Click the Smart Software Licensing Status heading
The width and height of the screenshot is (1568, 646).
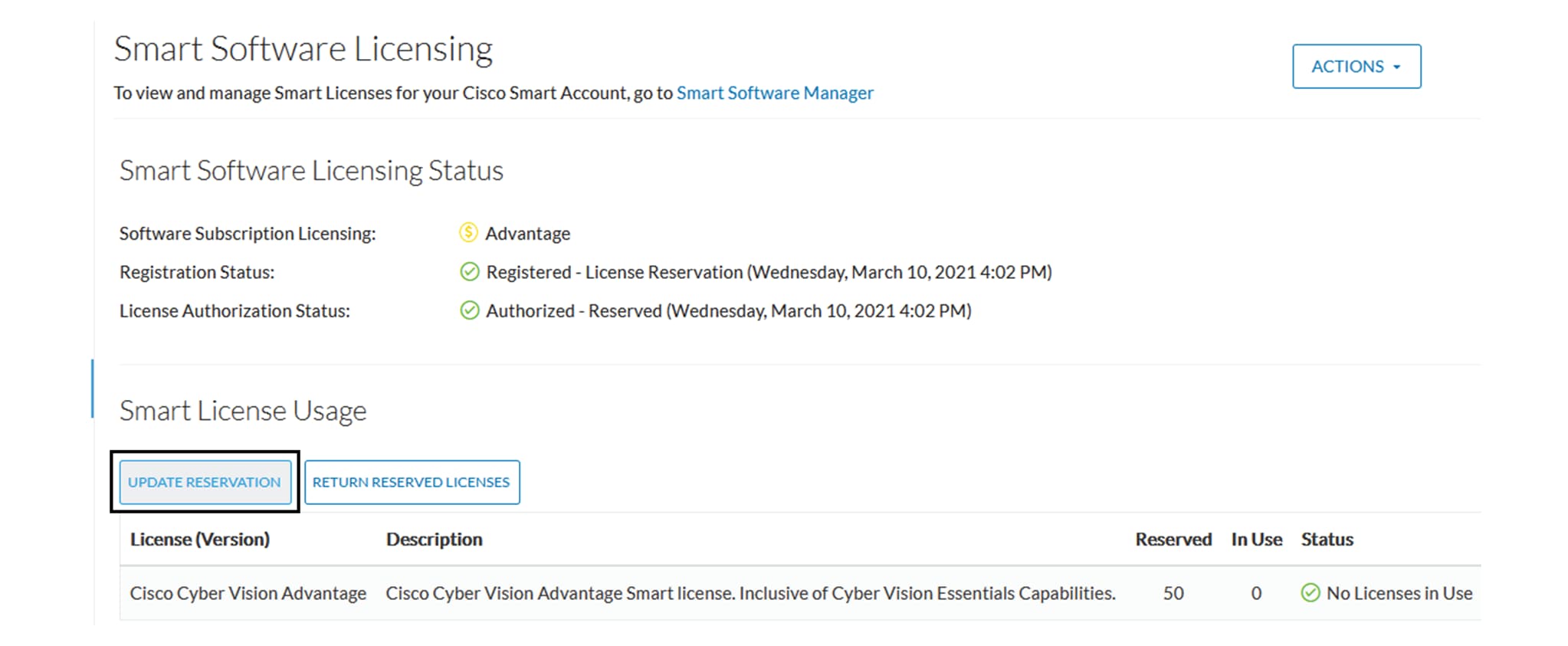coord(311,170)
